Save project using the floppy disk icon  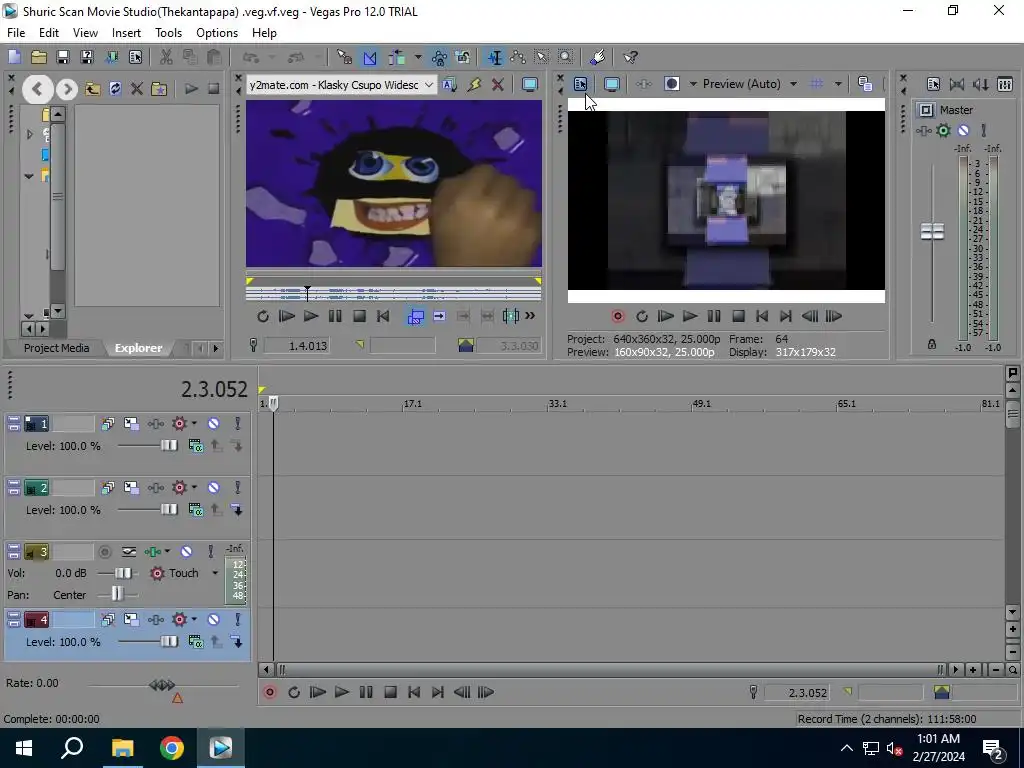(x=63, y=57)
